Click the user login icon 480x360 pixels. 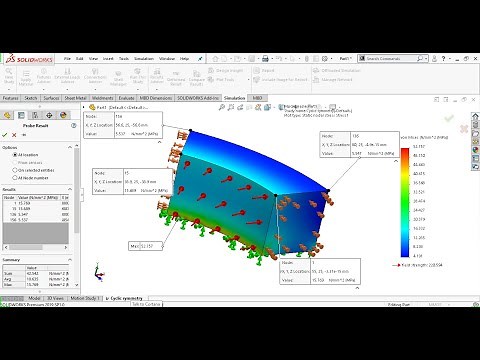coord(434,59)
